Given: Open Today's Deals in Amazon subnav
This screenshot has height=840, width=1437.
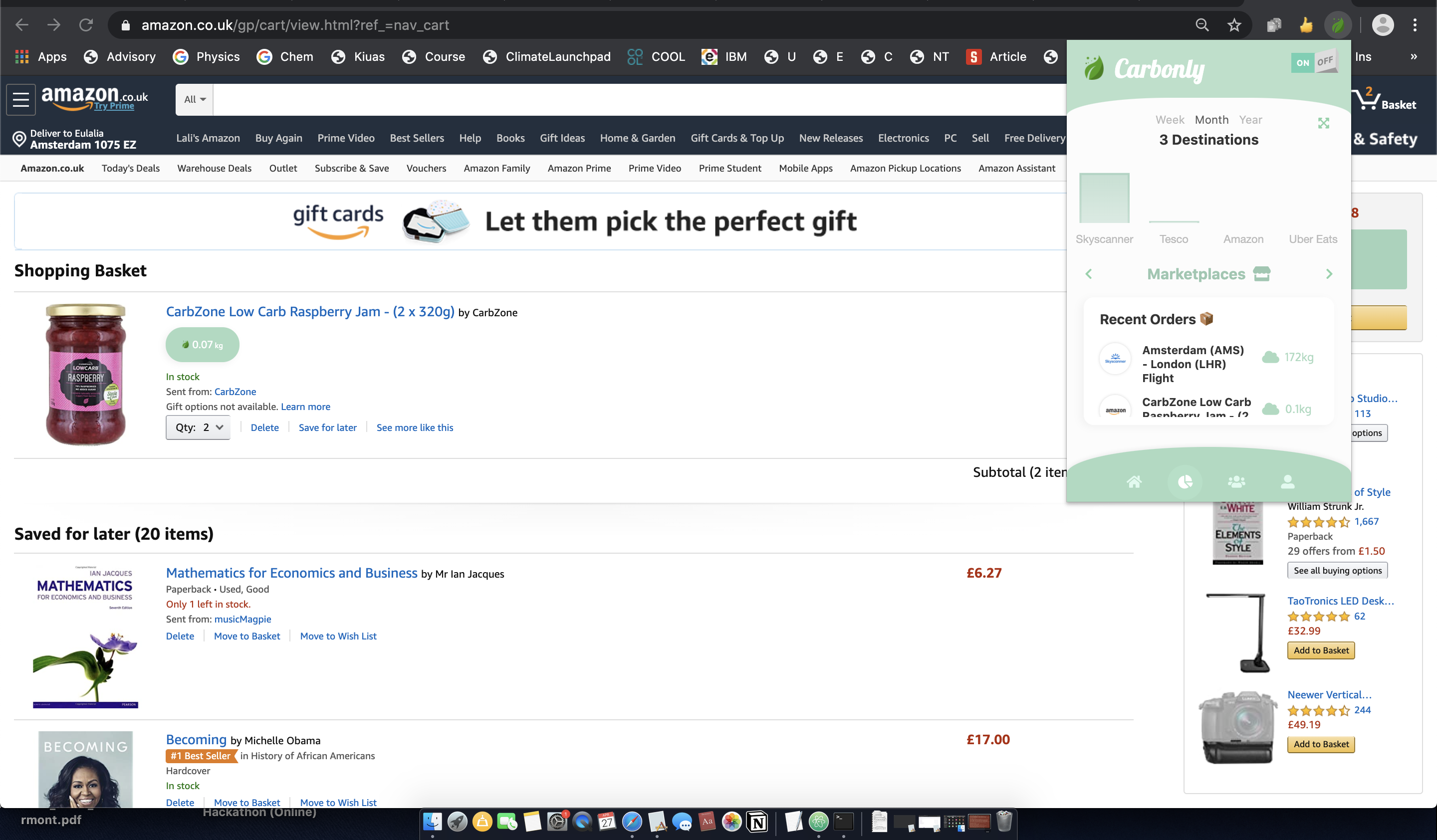Looking at the screenshot, I should click(131, 168).
